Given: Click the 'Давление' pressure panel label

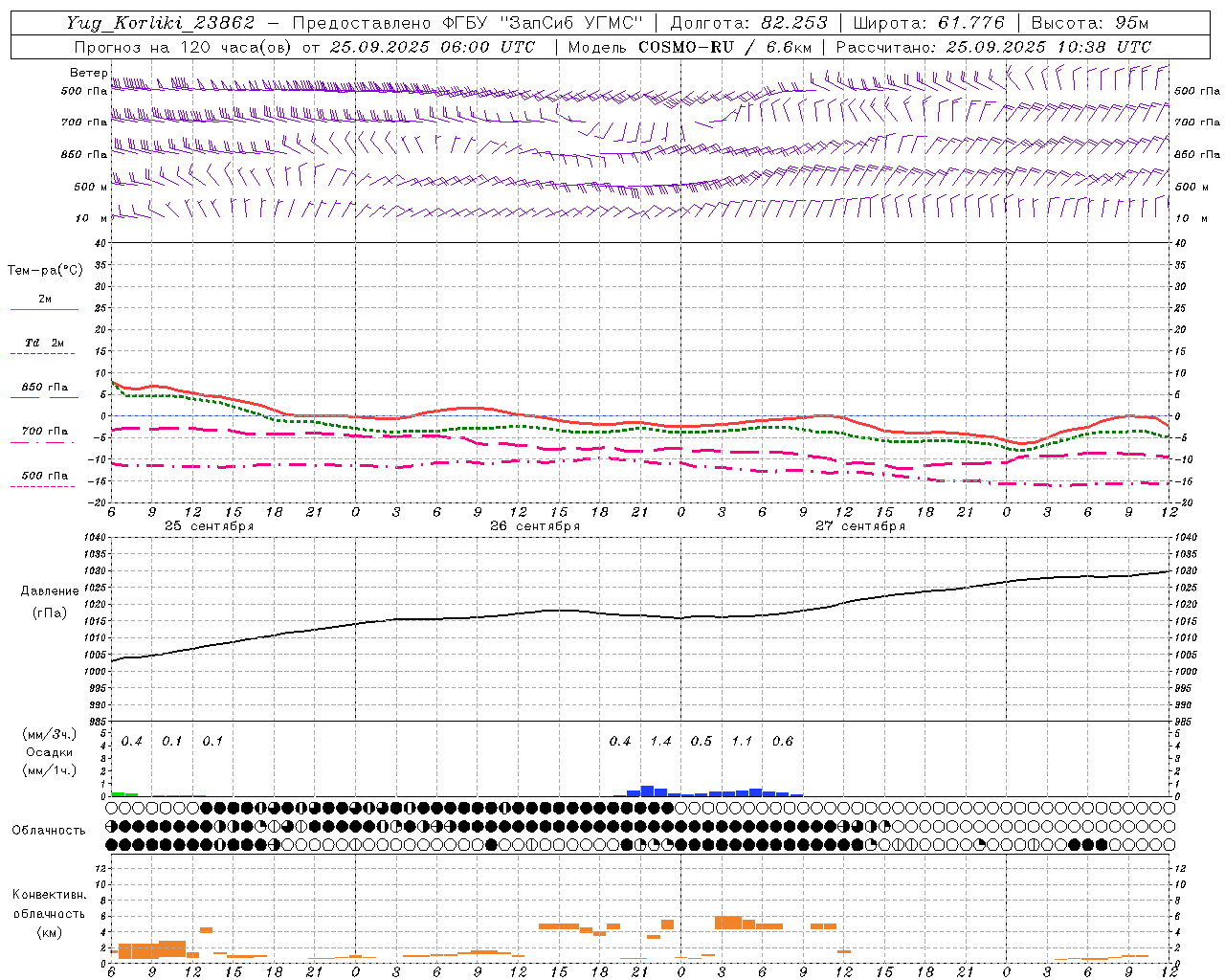Looking at the screenshot, I should pos(50,591).
